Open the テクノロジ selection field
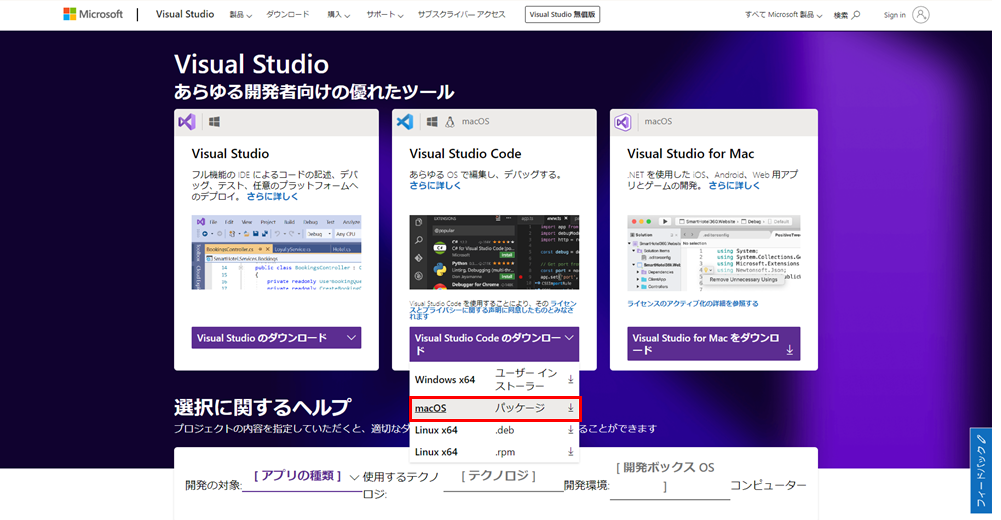Image resolution: width=1001 pixels, height=520 pixels. pyautogui.click(x=503, y=477)
